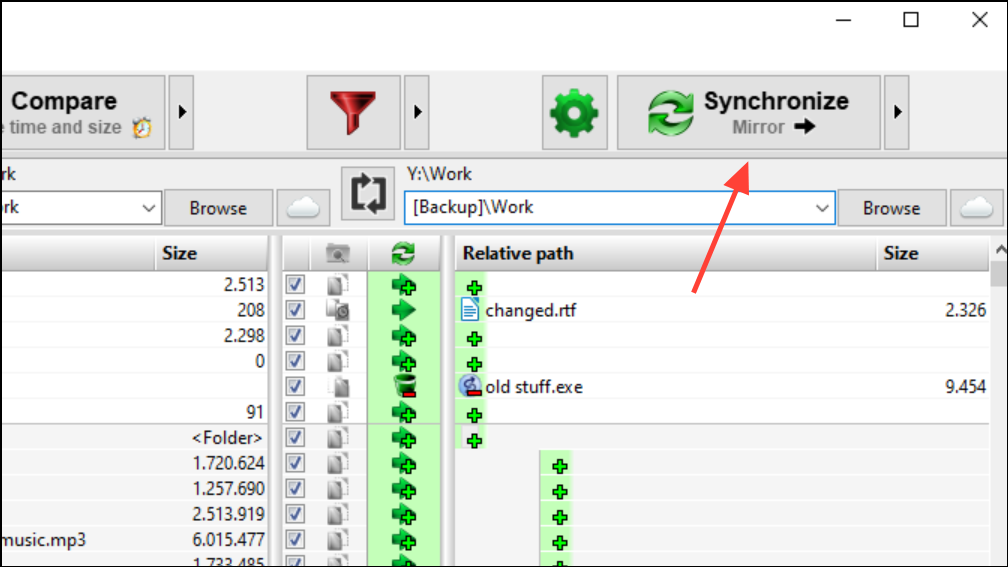Click the green sync action column header
Screen dimensions: 1008x567
(x=403, y=254)
